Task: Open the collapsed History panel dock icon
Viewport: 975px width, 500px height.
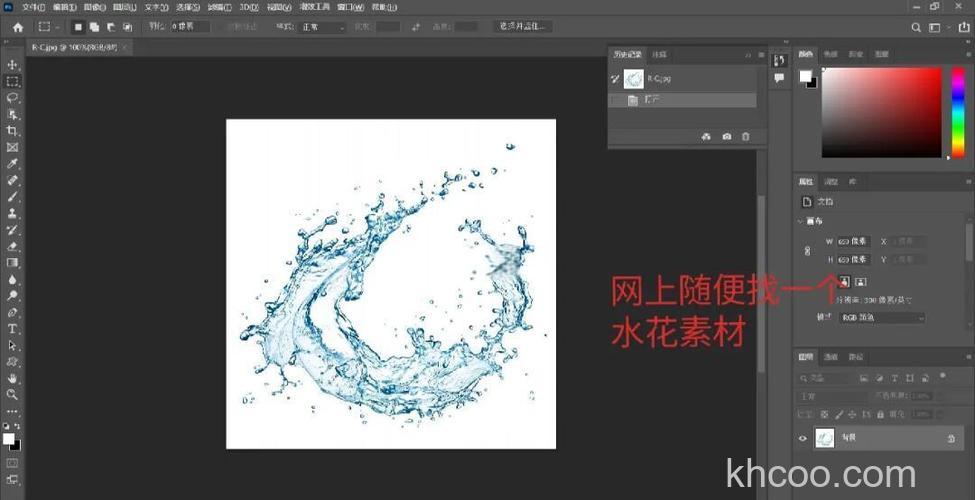Action: (x=779, y=60)
